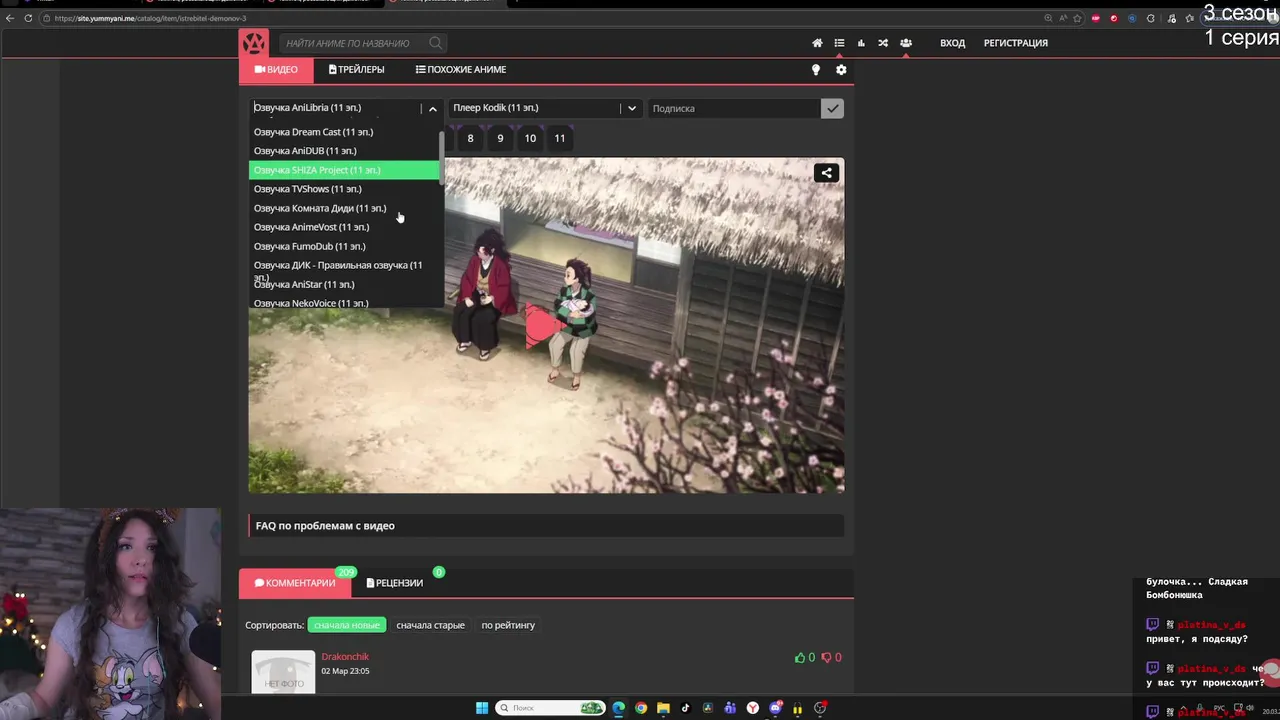Select Озвучка Комната Диди option

343,208
